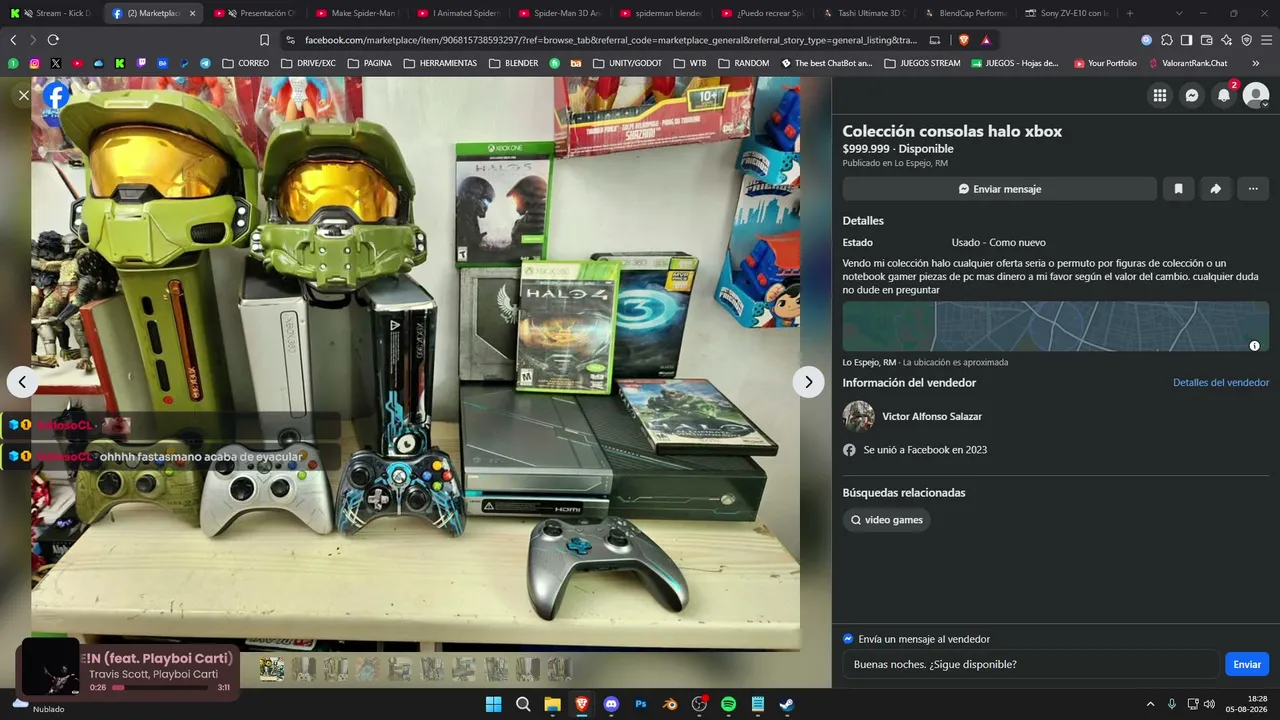Expand the browser tab search dropdown
Image resolution: width=1280 pixels, height=720 pixels.
pyautogui.click(x=1179, y=13)
